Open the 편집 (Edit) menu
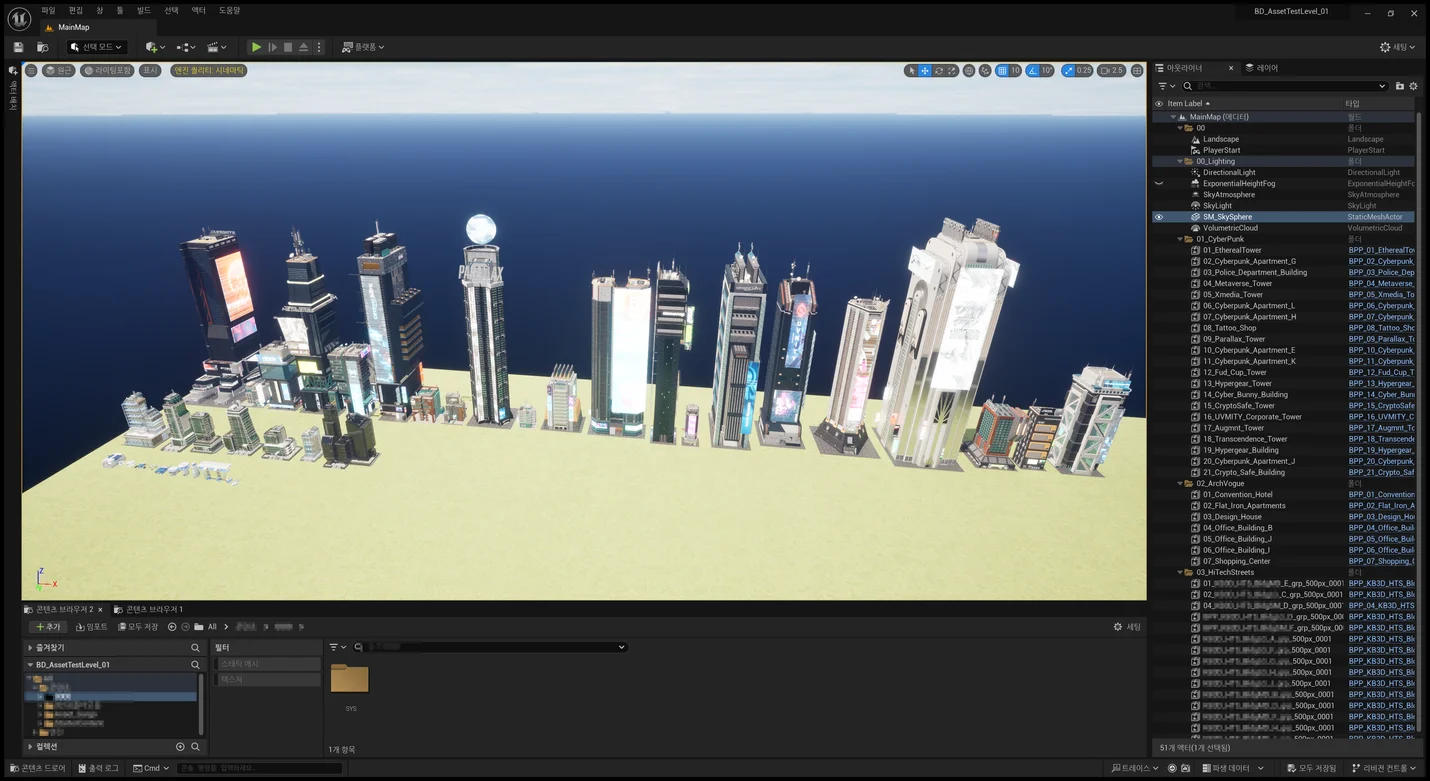The image size is (1430, 781). pyautogui.click(x=76, y=10)
